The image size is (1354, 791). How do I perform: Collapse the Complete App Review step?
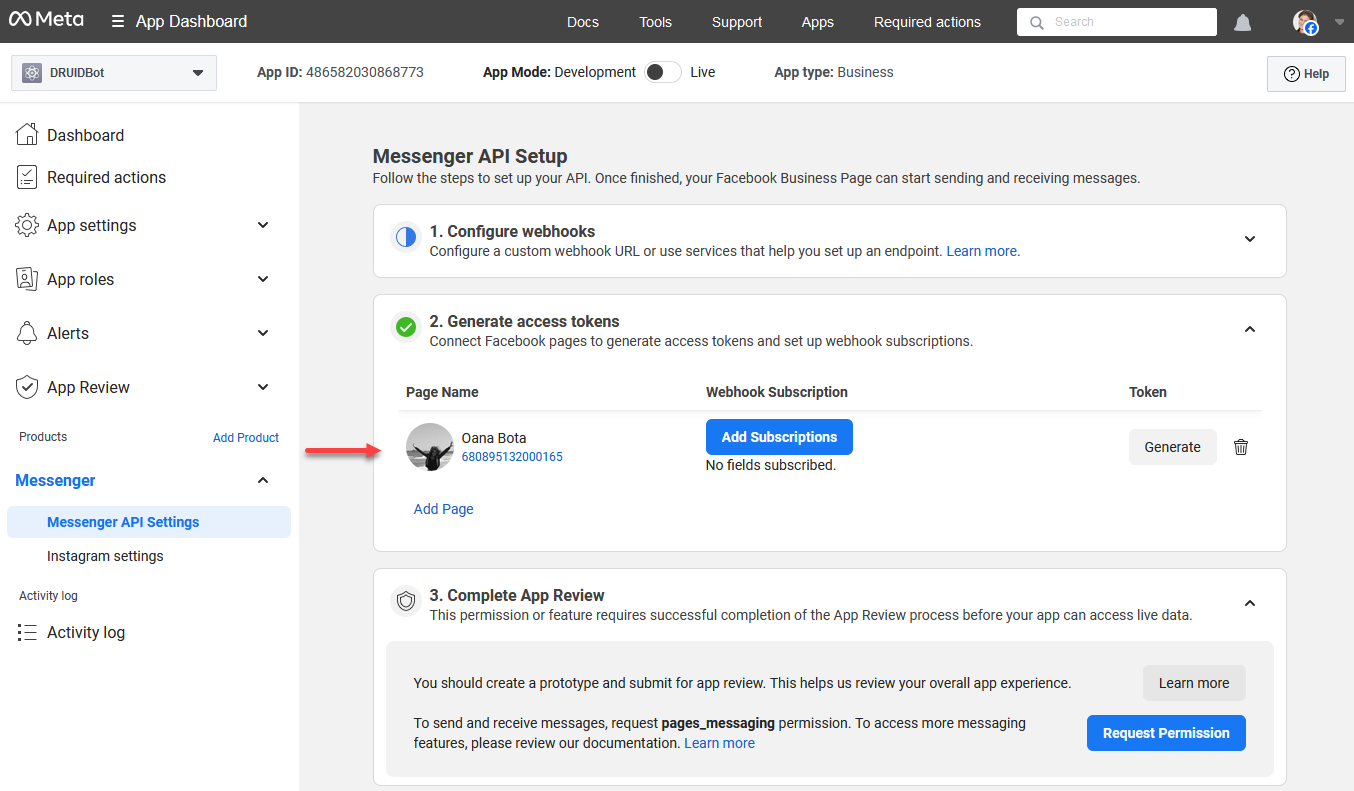click(x=1249, y=603)
